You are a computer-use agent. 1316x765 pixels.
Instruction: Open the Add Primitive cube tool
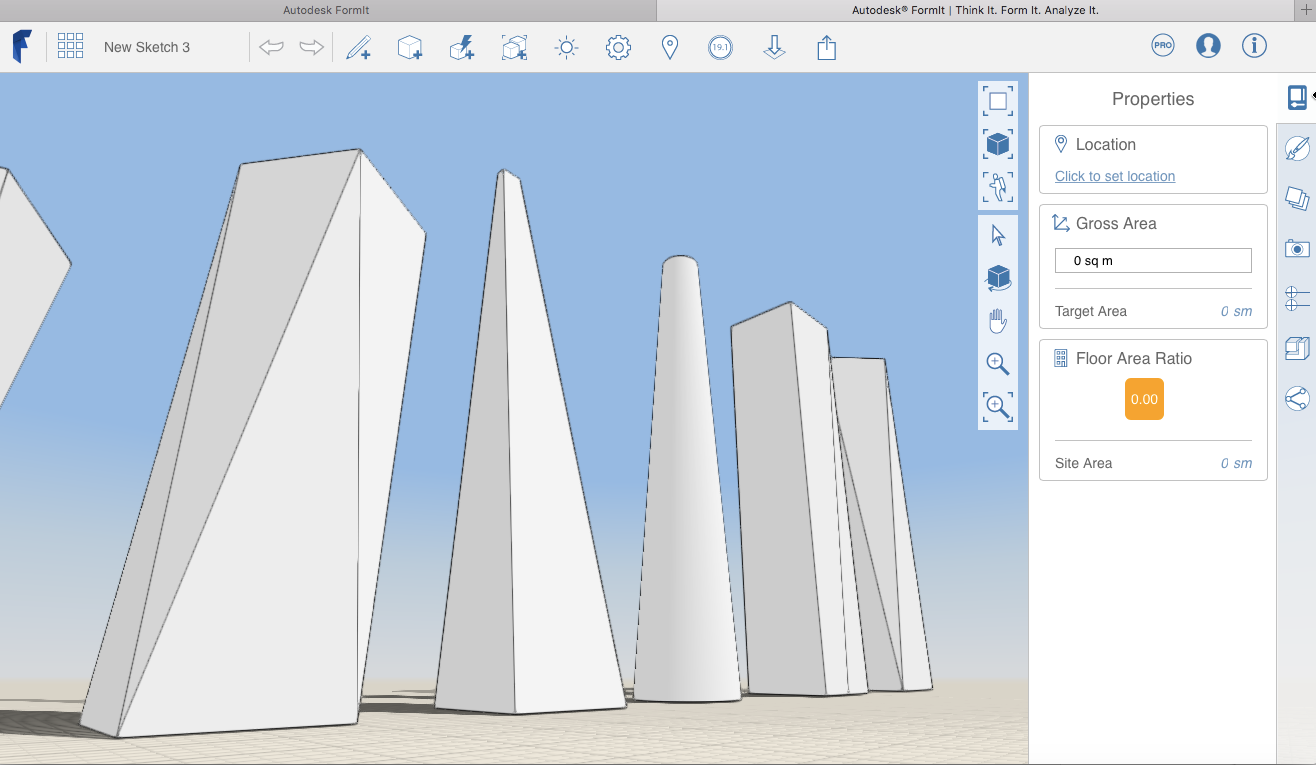point(409,47)
